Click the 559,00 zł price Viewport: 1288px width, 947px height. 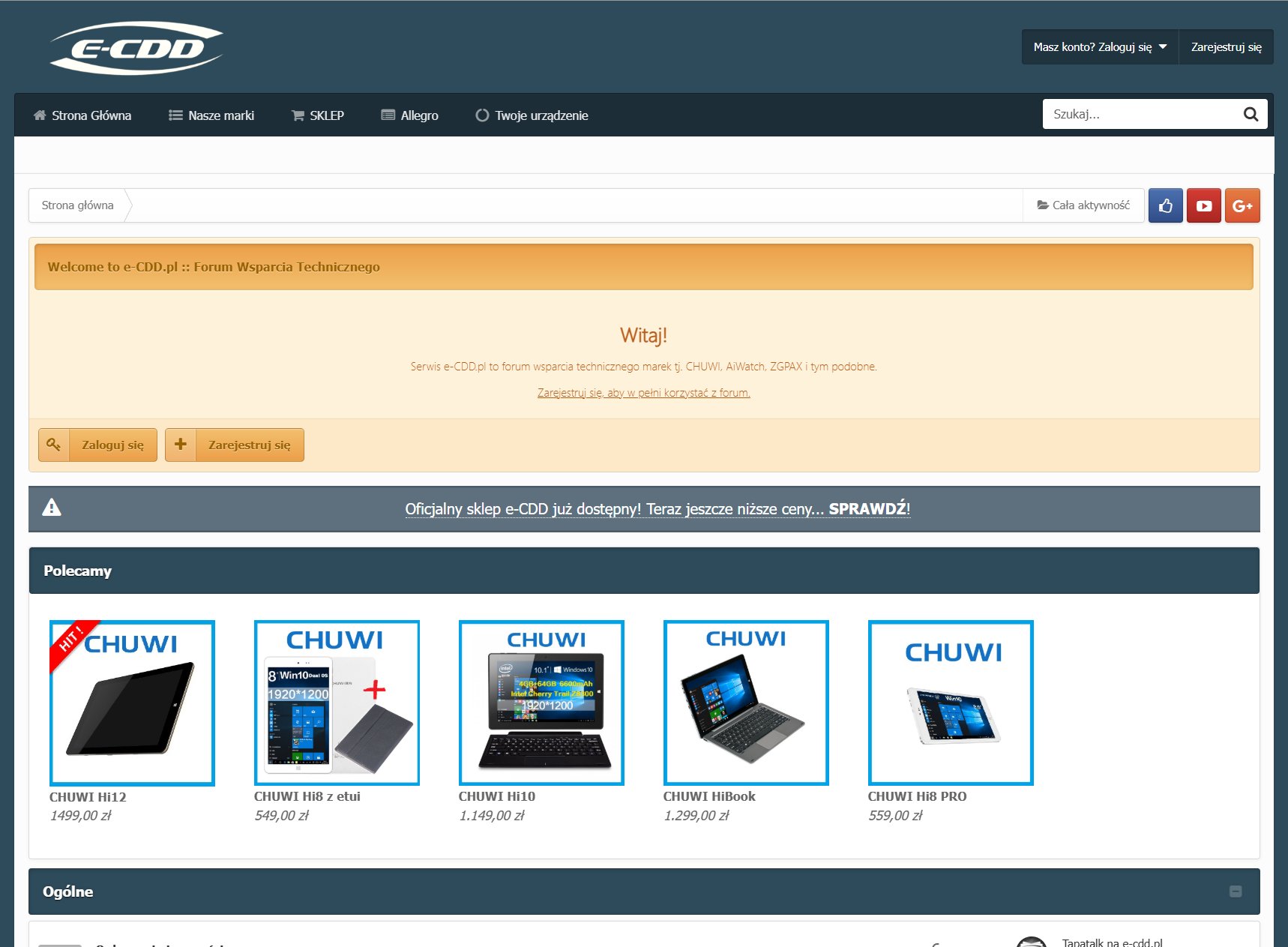(896, 816)
